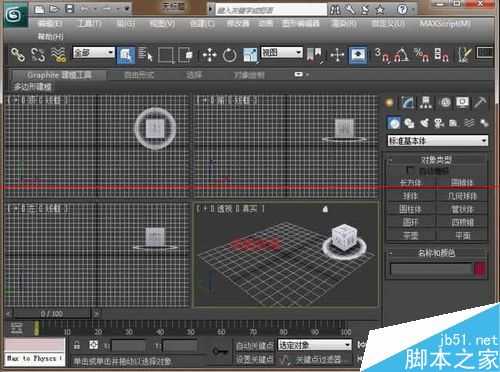
Task: Open the quick access toolbar dropdown arrow
Action: (127, 9)
